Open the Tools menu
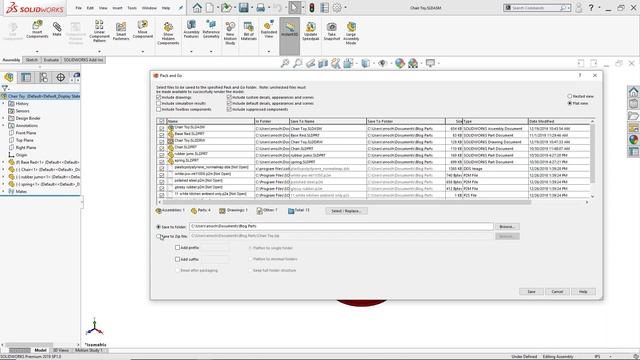This screenshot has width=640, height=360. pyautogui.click(x=132, y=8)
